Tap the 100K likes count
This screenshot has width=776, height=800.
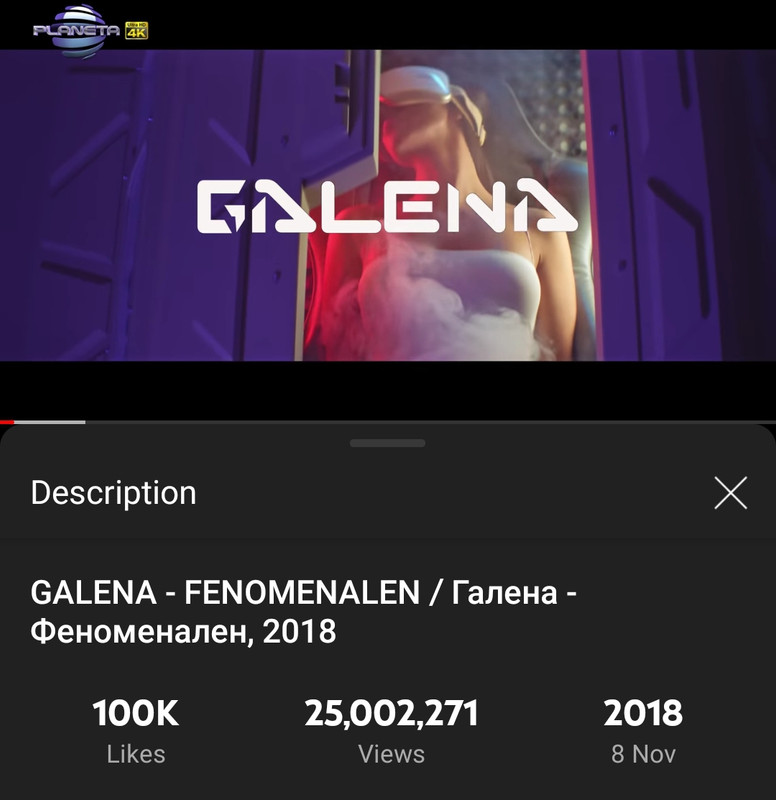coord(136,713)
